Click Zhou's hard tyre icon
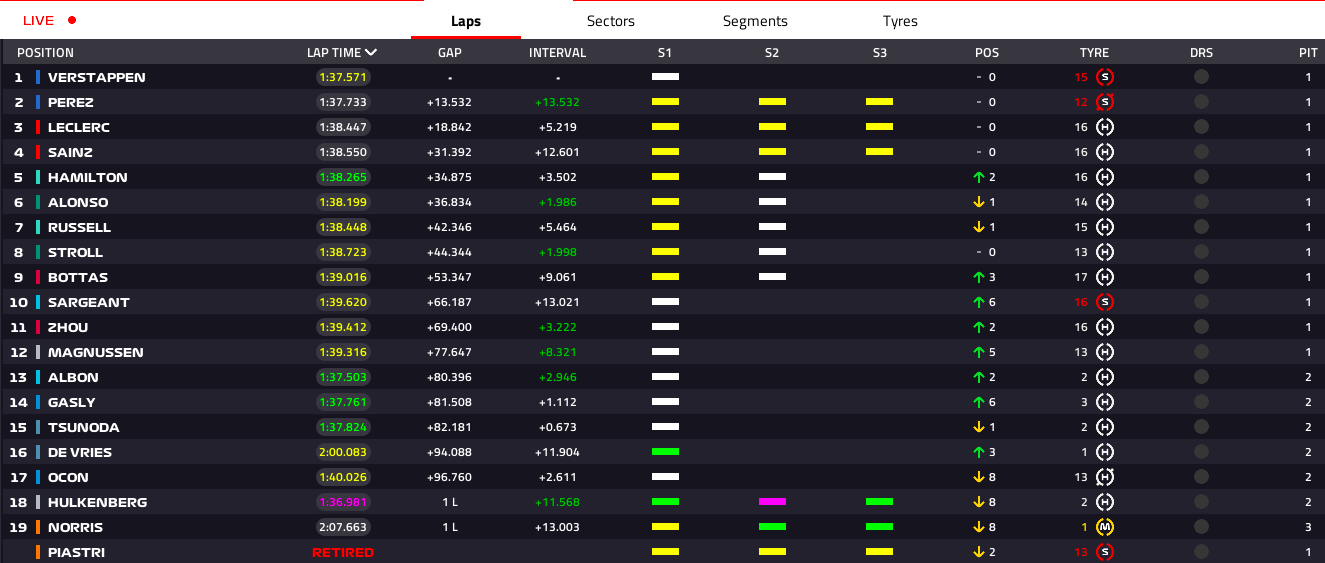The height and width of the screenshot is (563, 1325). coord(1105,327)
